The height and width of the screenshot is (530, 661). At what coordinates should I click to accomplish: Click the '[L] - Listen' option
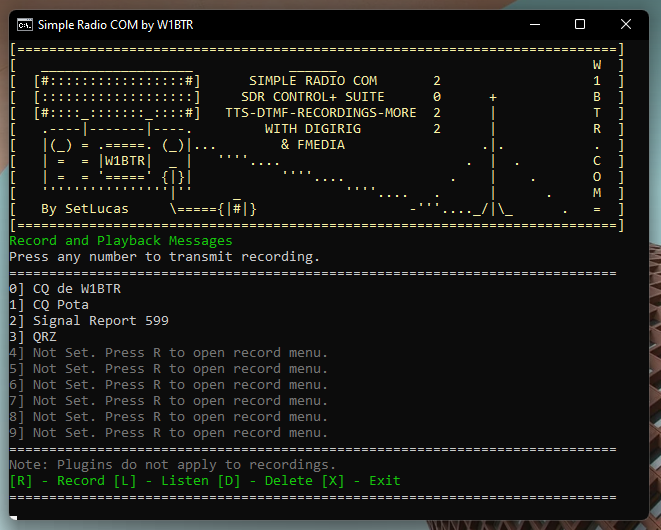click(x=161, y=481)
